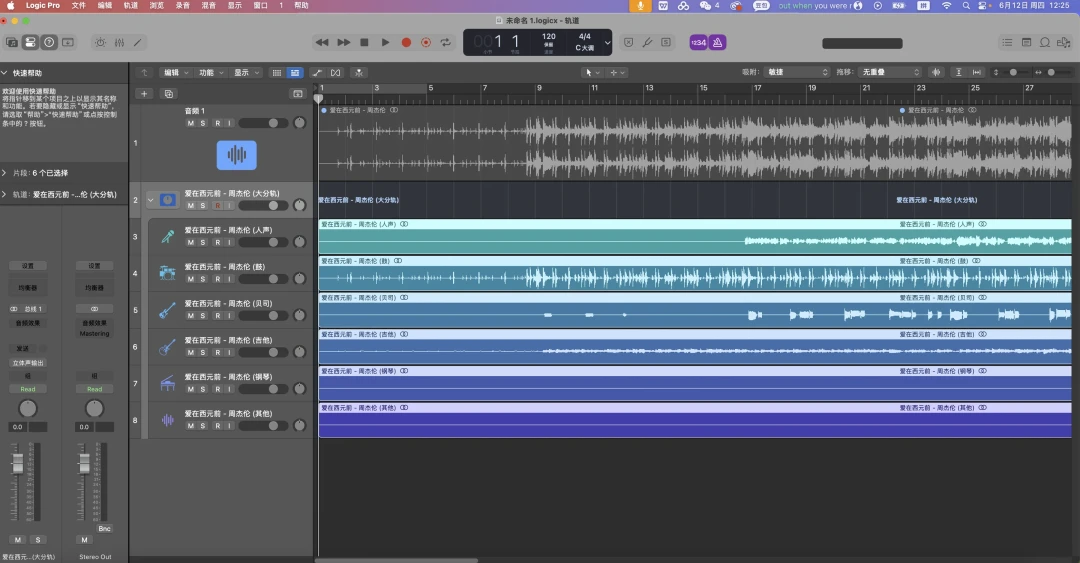Open the Editors pencil button

(x=138, y=43)
